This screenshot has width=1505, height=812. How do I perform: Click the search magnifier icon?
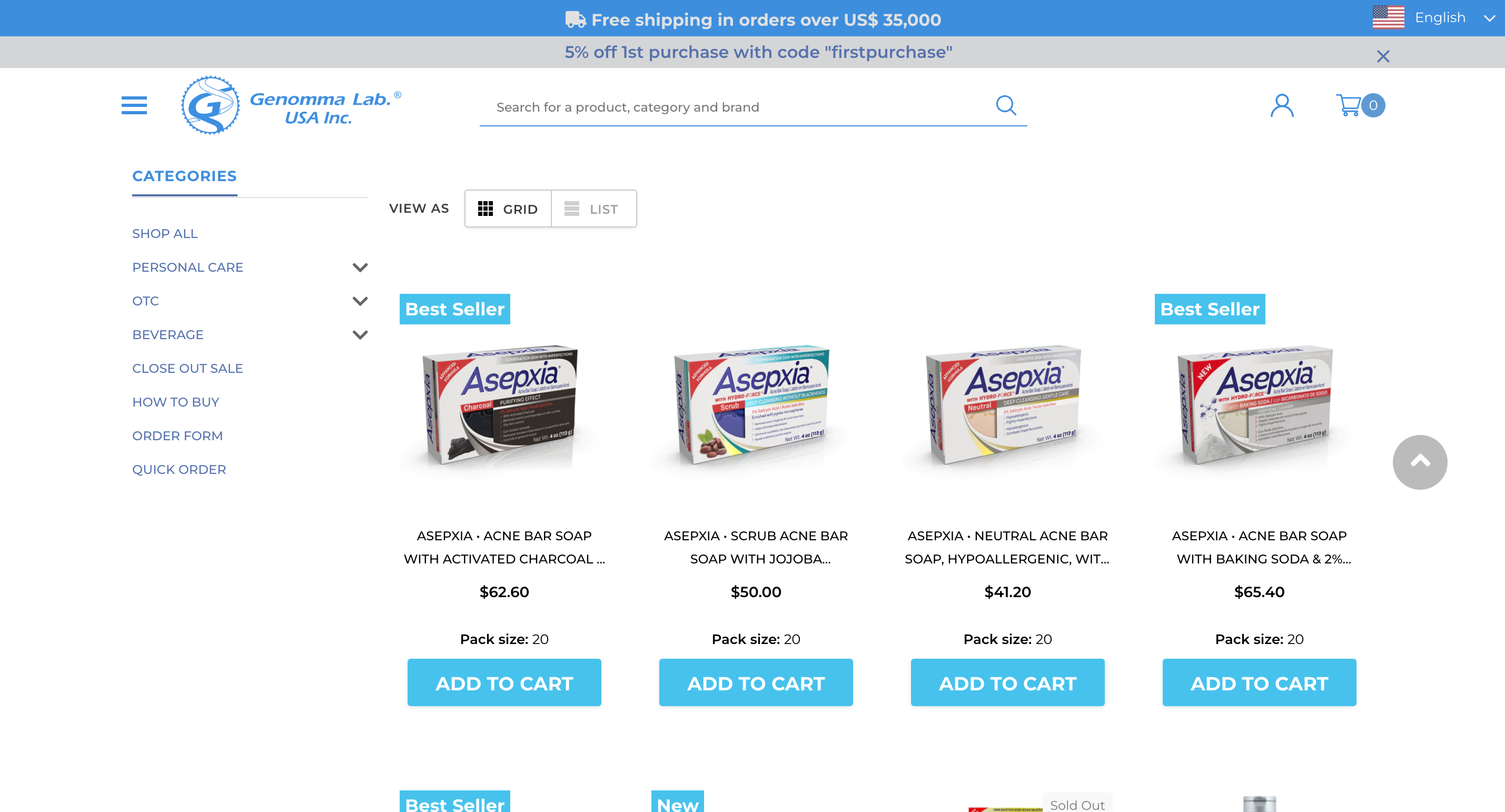point(1005,106)
